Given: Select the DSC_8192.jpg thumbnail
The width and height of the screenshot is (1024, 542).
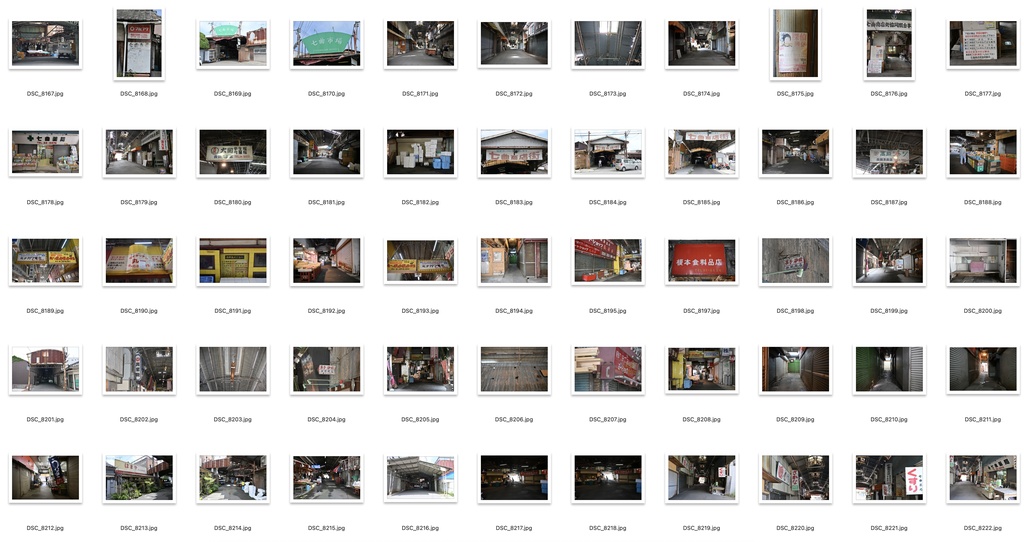Looking at the screenshot, I should pyautogui.click(x=327, y=261).
